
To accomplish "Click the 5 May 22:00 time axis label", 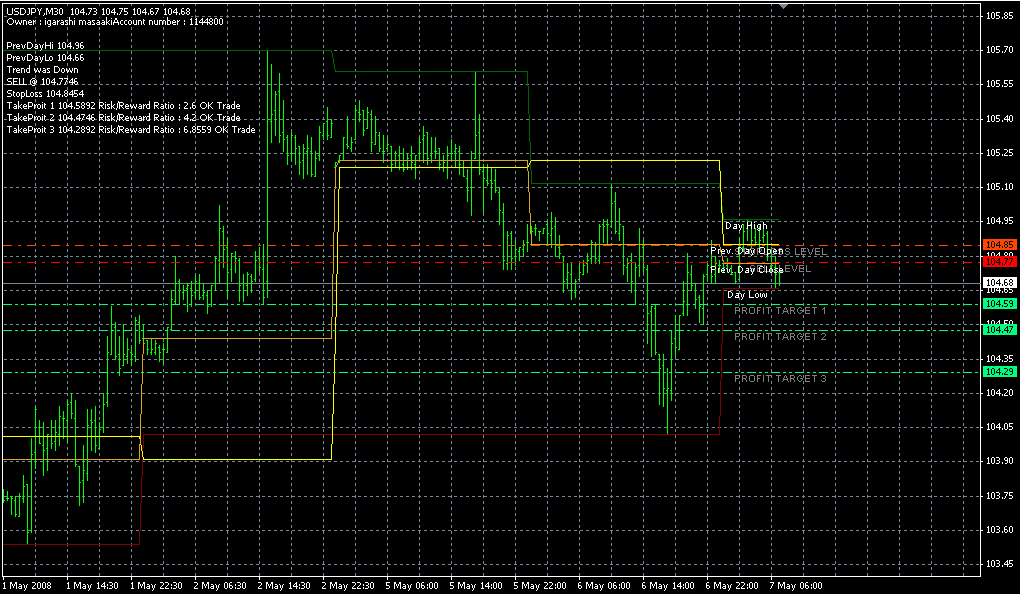I will coord(539,586).
